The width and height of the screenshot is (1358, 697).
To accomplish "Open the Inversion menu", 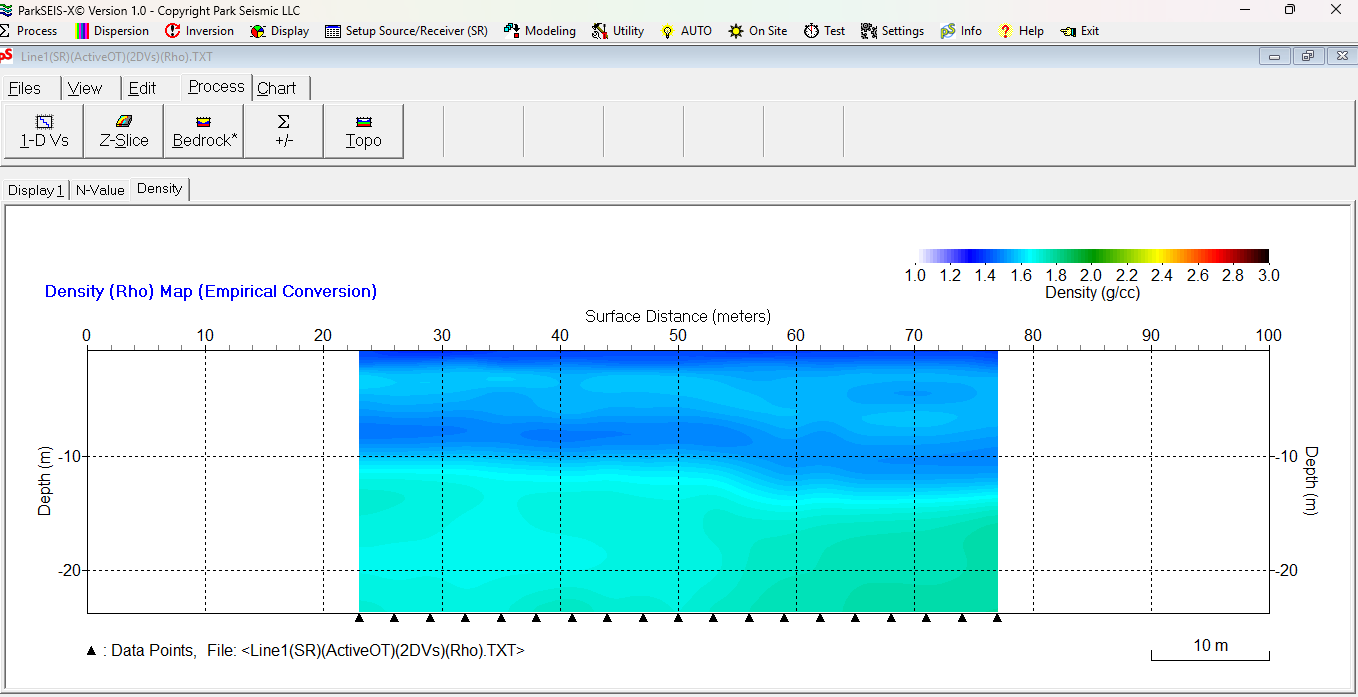I will click(199, 31).
